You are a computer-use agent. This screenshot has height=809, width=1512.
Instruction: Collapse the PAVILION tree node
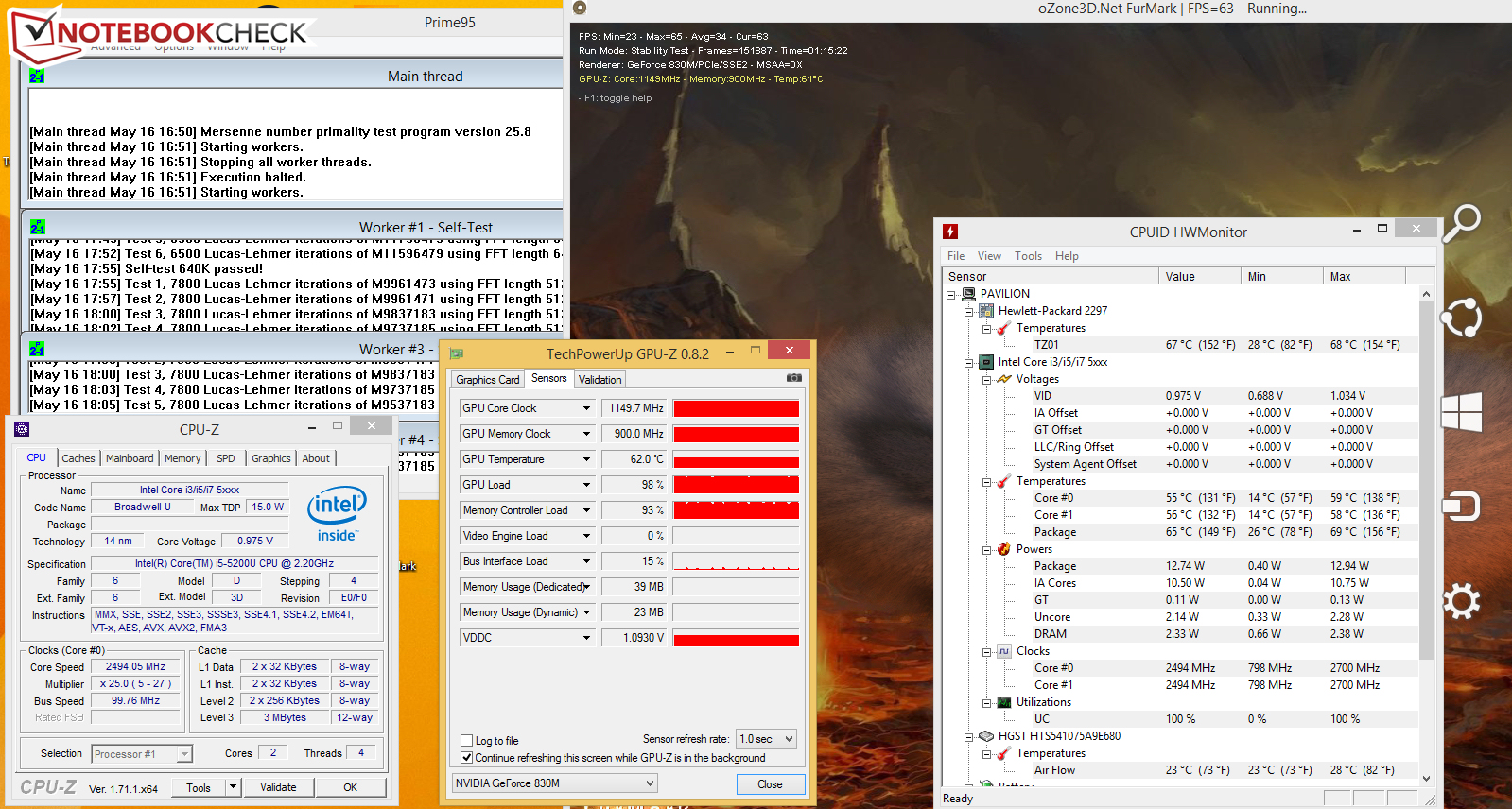pos(951,294)
